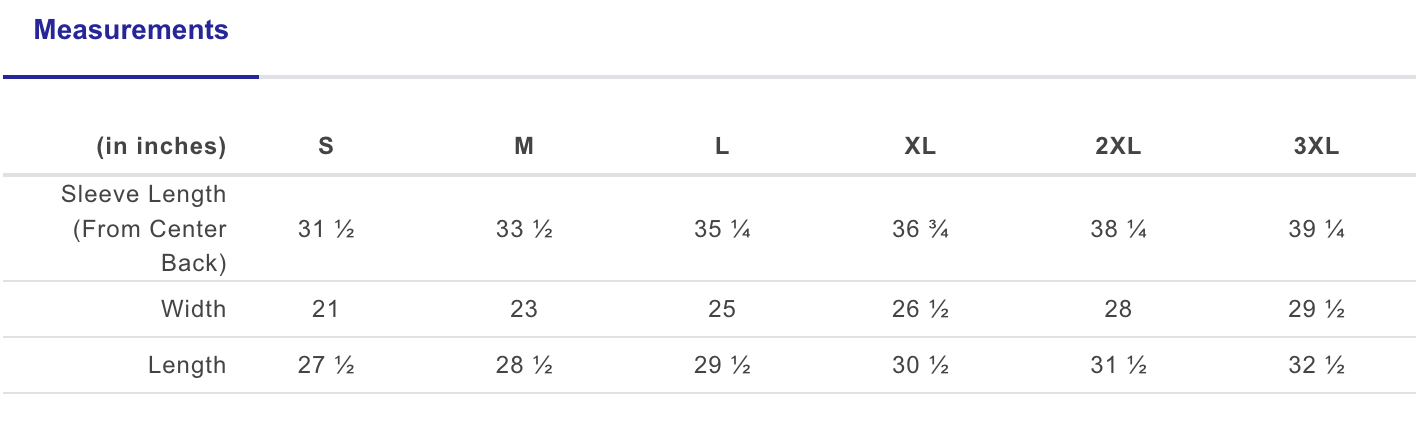The height and width of the screenshot is (437, 1421).
Task: Click the 39 ¼ sleeve length cell
Action: click(1316, 229)
